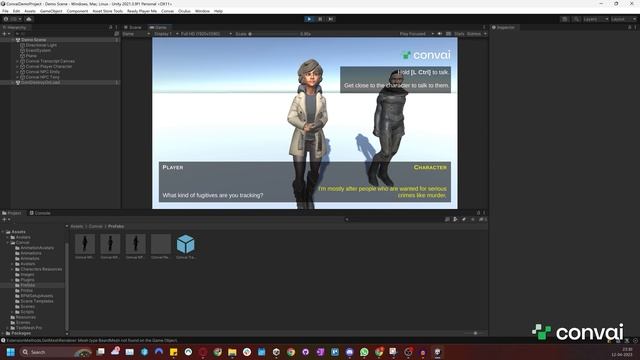
Task: Click the global search magnifier icon
Action: pyautogui.click(x=576, y=19)
